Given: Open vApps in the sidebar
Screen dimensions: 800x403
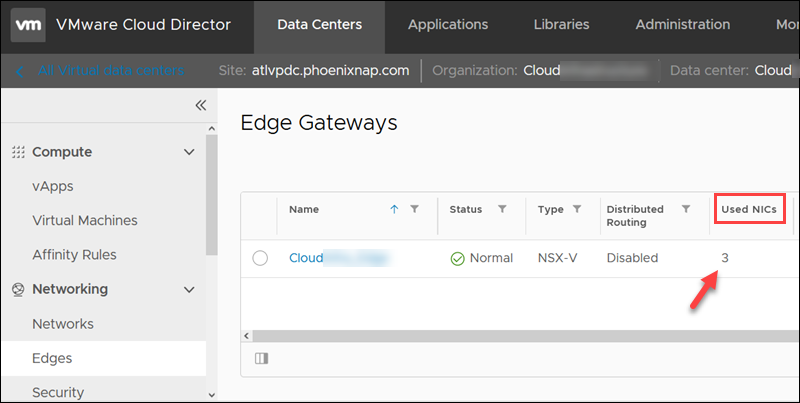Looking at the screenshot, I should tap(53, 186).
